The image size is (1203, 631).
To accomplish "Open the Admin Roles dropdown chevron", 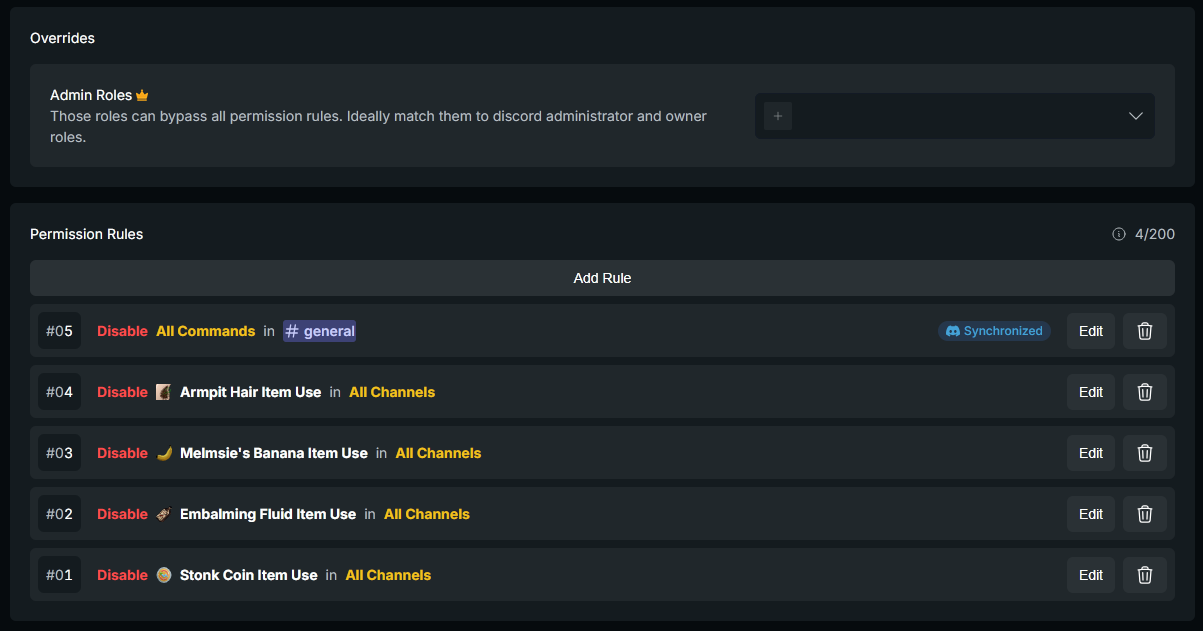I will (1136, 116).
